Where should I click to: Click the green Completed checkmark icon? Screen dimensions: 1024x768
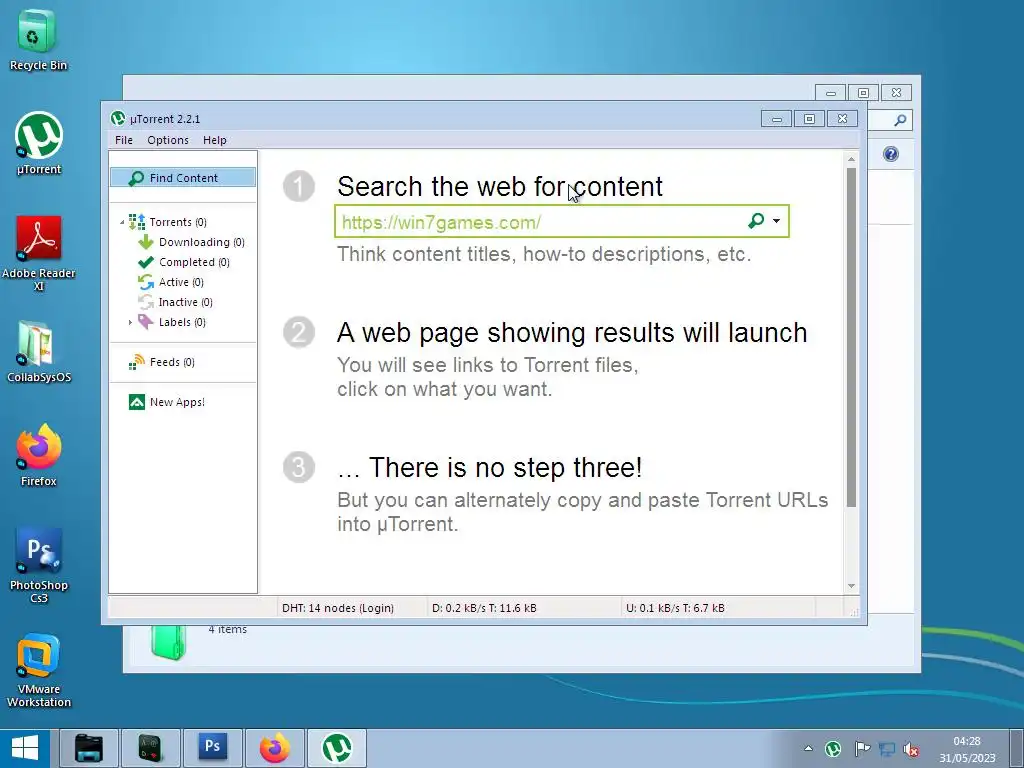(146, 262)
